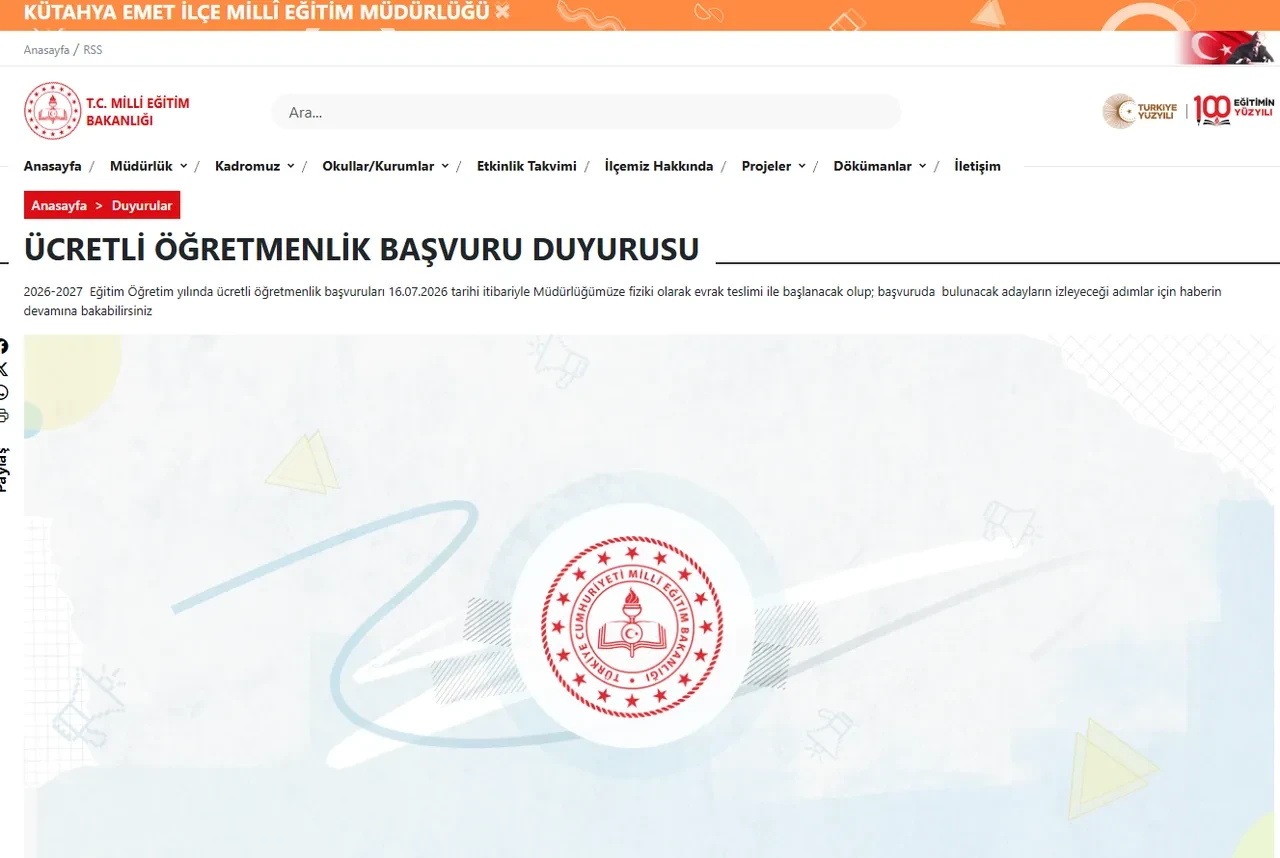Click the ministry seal in the announcement image
The width and height of the screenshot is (1280, 858).
click(x=632, y=627)
